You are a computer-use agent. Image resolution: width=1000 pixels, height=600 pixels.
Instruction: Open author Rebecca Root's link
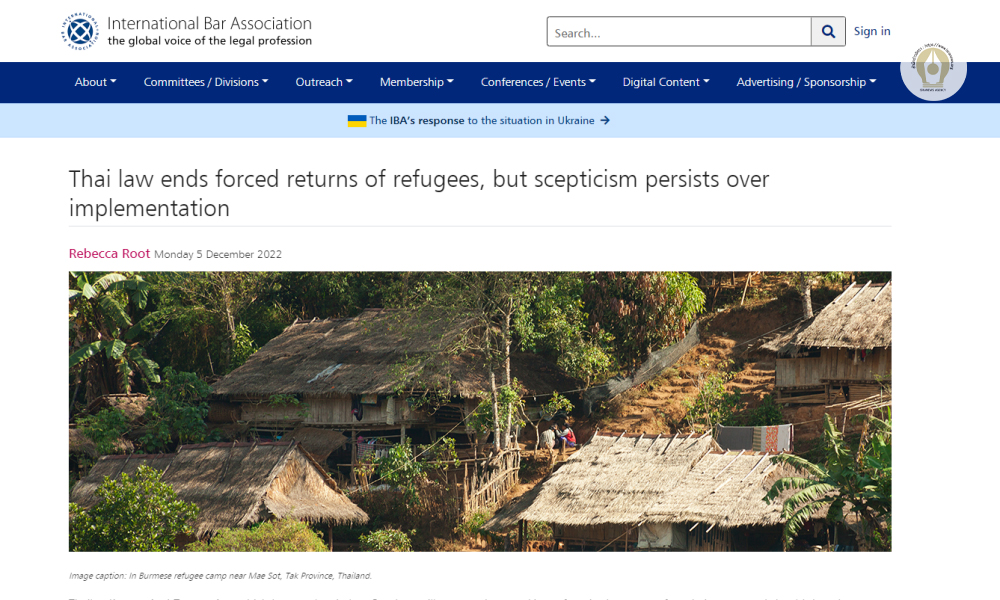(109, 254)
